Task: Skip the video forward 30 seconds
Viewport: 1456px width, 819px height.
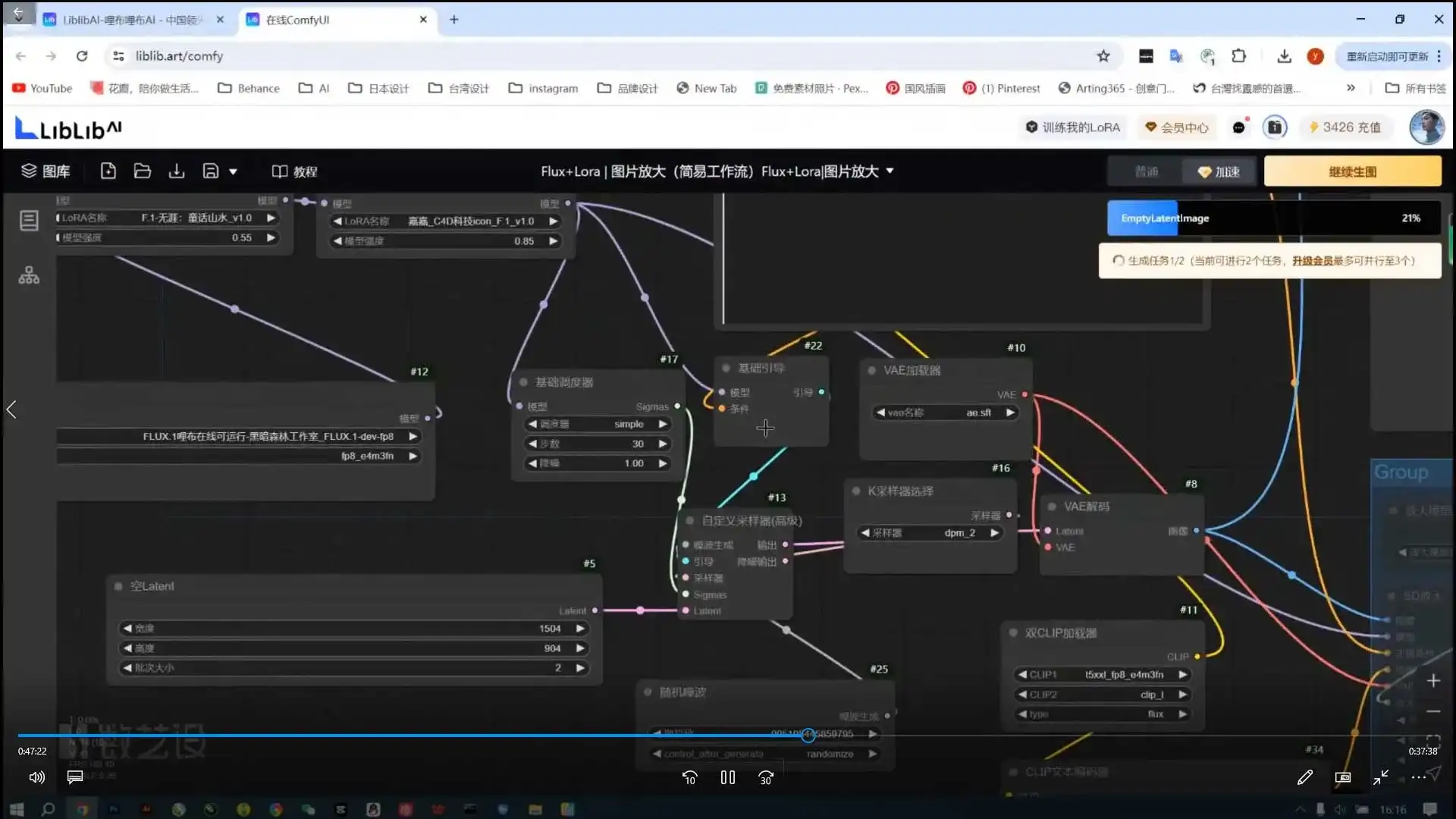Action: (x=766, y=778)
